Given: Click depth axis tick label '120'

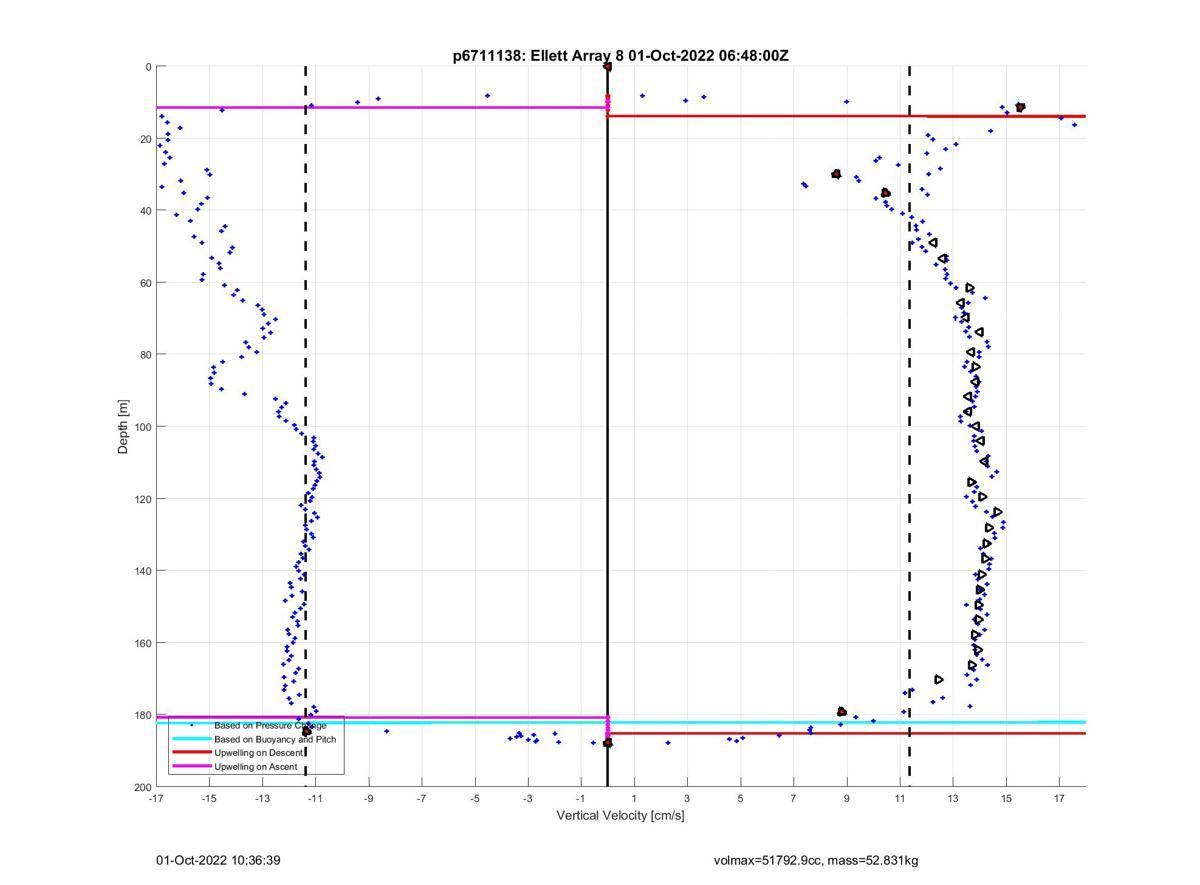Looking at the screenshot, I should 142,499.
